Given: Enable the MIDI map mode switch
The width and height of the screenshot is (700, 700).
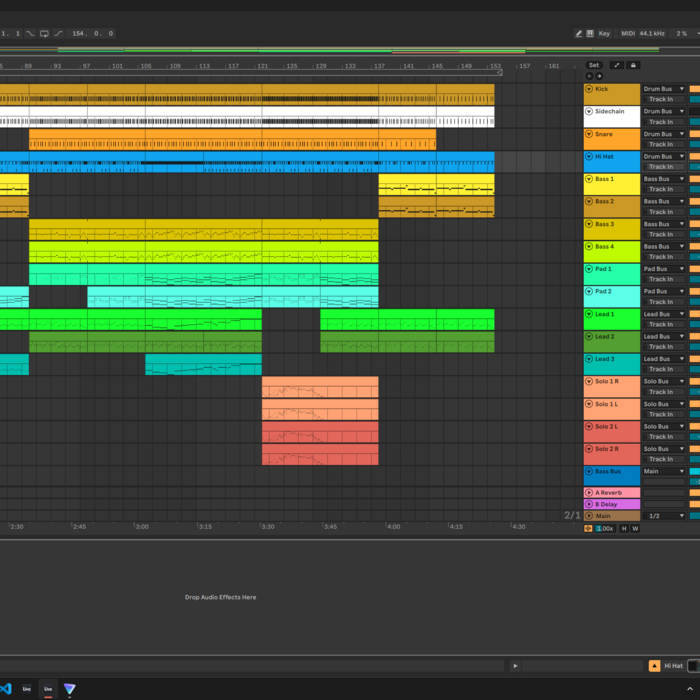Looking at the screenshot, I should click(628, 33).
